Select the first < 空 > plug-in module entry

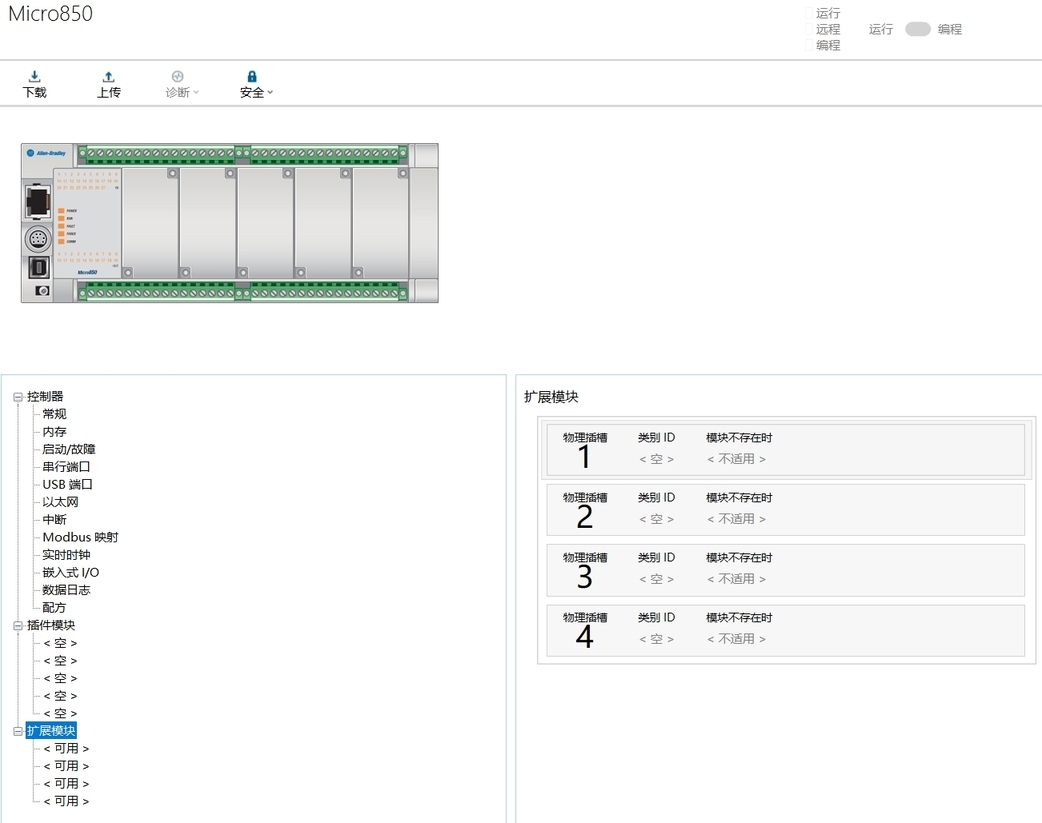pos(60,644)
